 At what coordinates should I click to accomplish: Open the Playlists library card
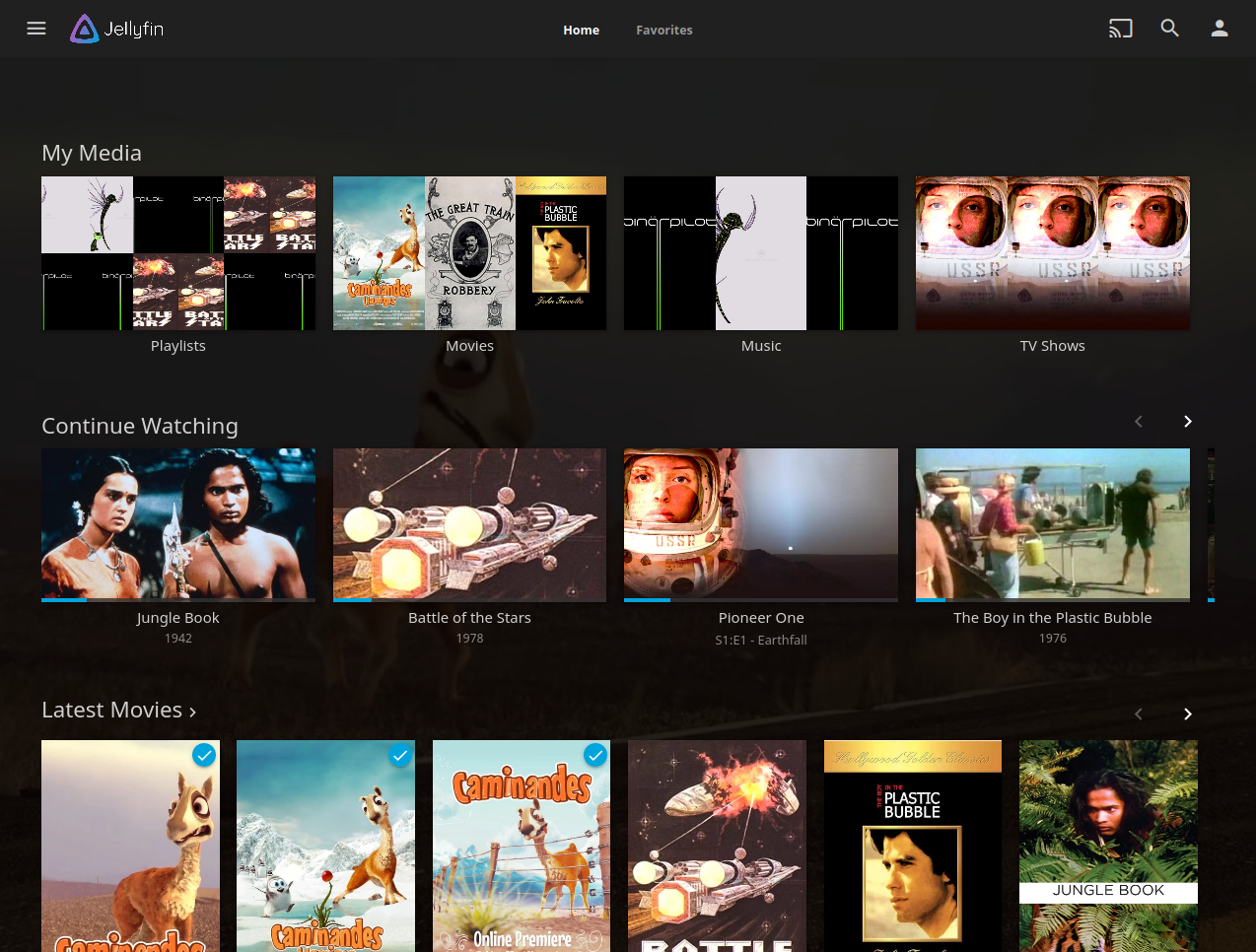coord(178,253)
